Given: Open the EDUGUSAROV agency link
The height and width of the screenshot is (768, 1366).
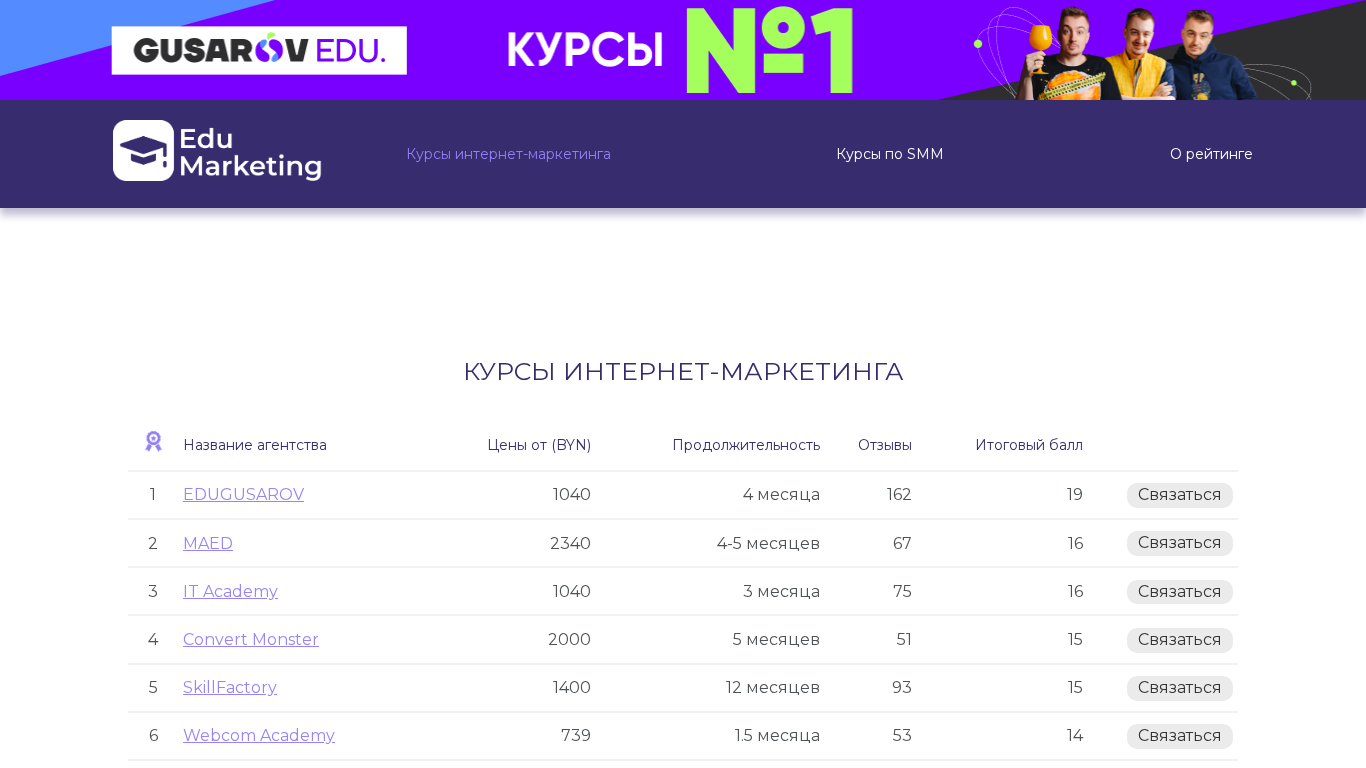Looking at the screenshot, I should coord(243,495).
